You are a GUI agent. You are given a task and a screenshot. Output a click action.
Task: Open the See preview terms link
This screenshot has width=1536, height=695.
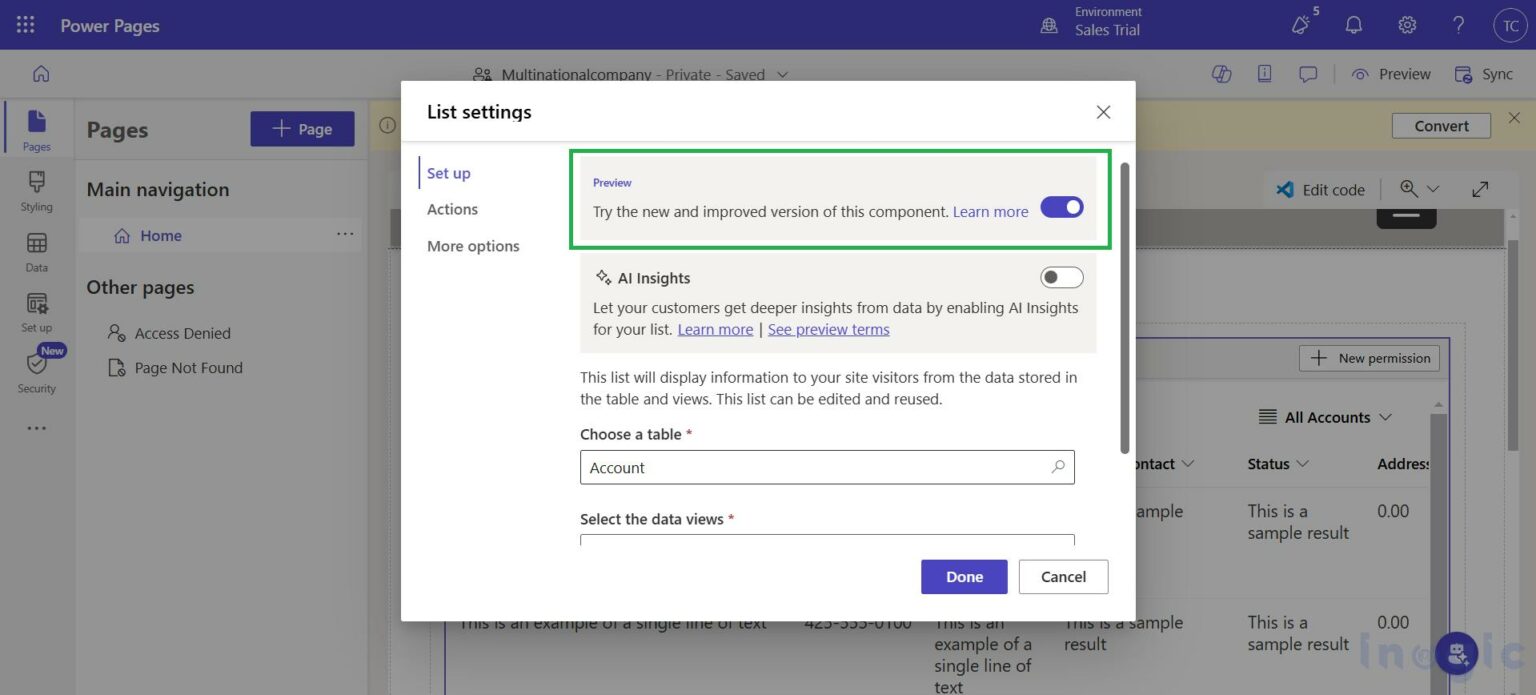click(828, 329)
